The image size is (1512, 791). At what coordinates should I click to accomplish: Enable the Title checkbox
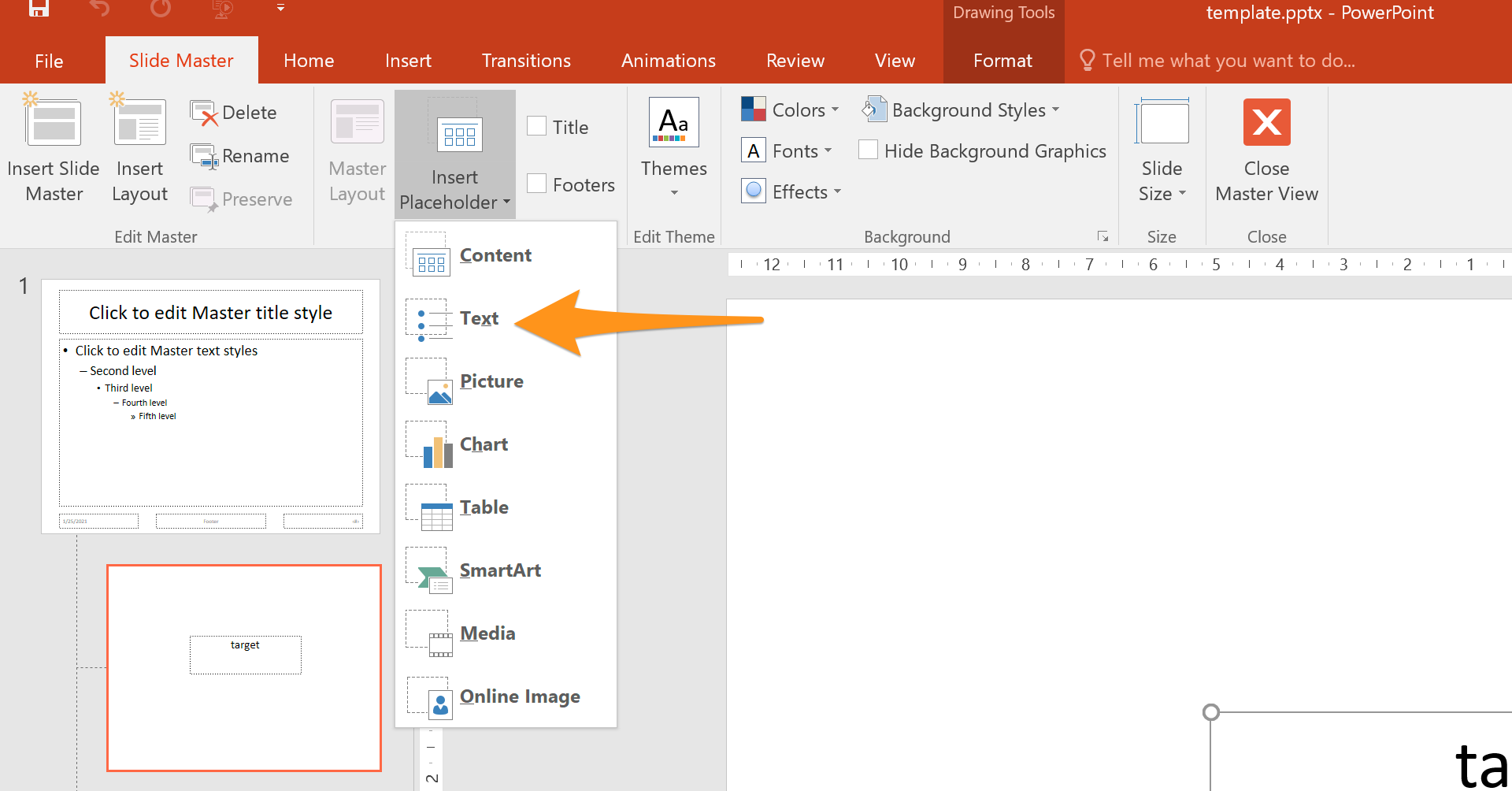coord(537,127)
